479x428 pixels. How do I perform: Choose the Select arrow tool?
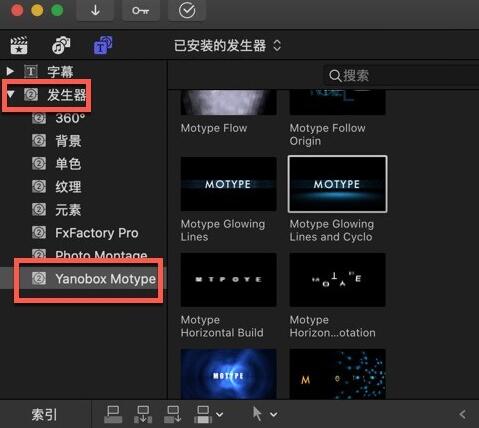[x=257, y=414]
